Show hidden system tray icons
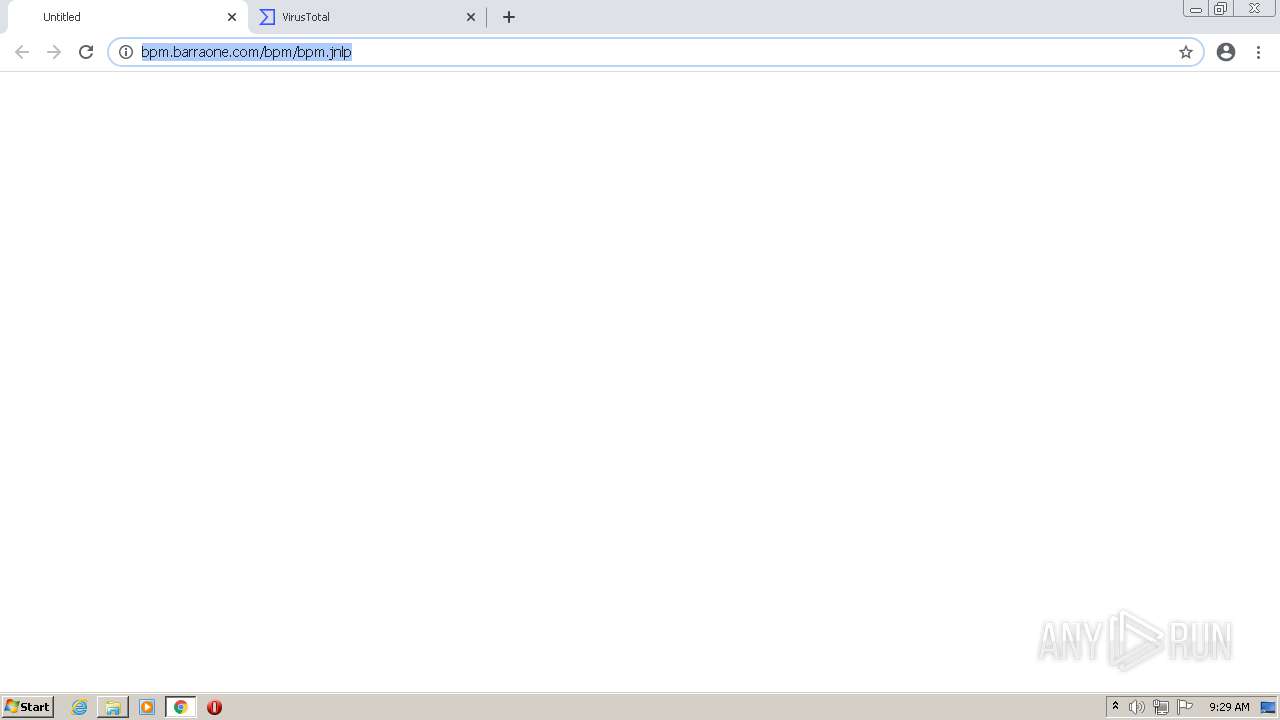 coord(1116,707)
